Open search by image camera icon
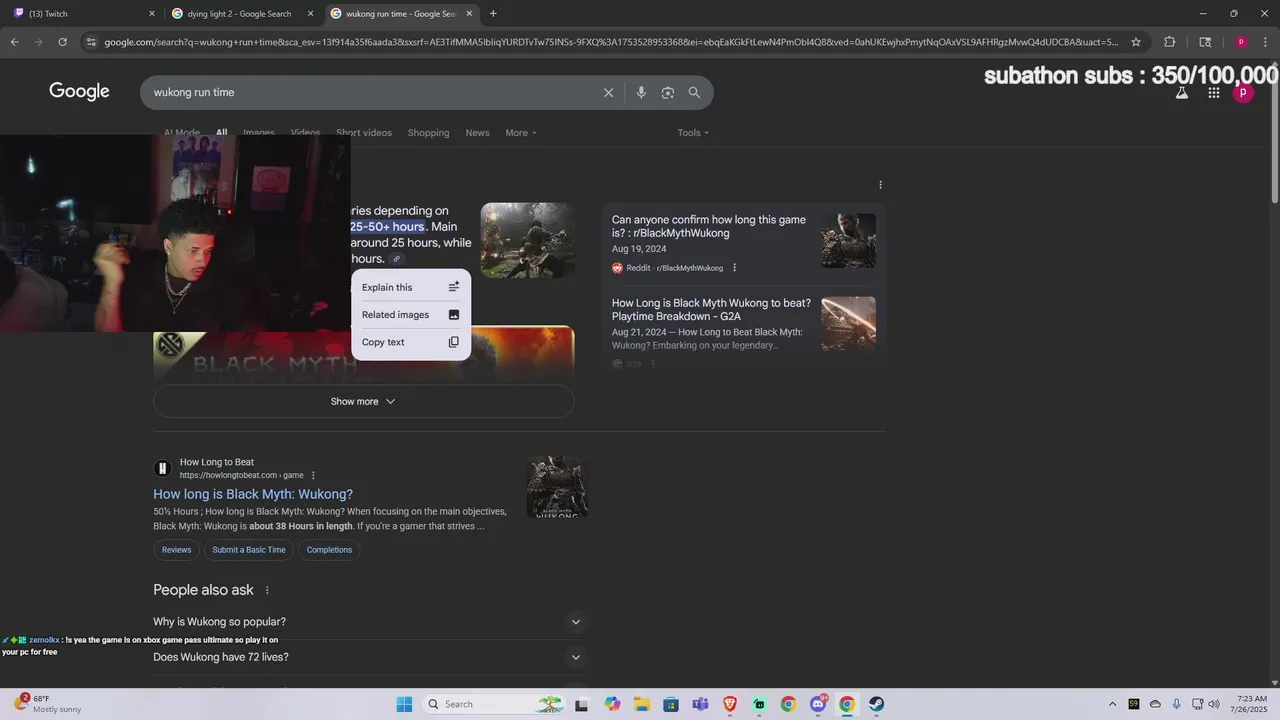The height and width of the screenshot is (720, 1280). [x=667, y=92]
